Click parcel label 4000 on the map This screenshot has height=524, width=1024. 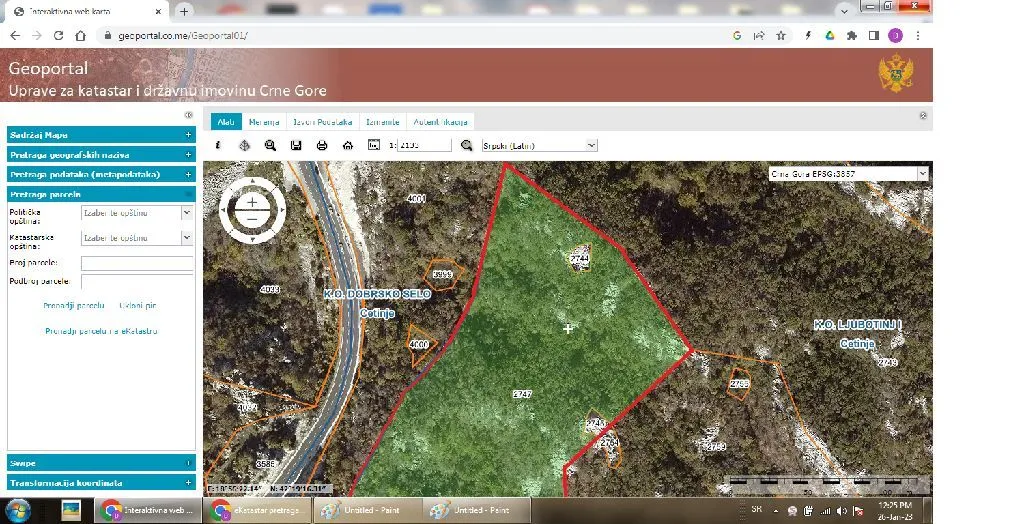pyautogui.click(x=419, y=344)
